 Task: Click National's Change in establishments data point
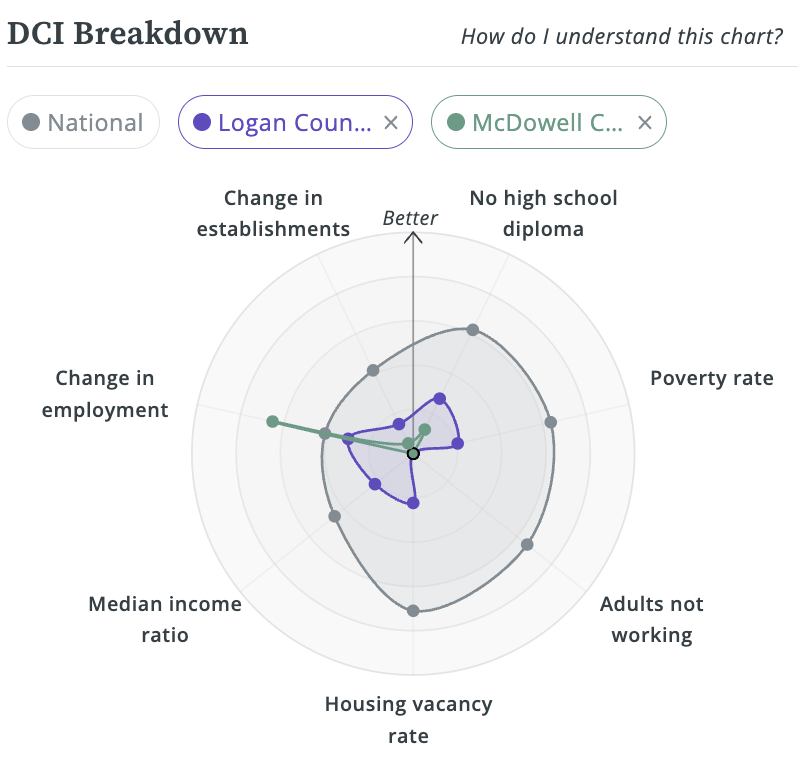pos(373,370)
